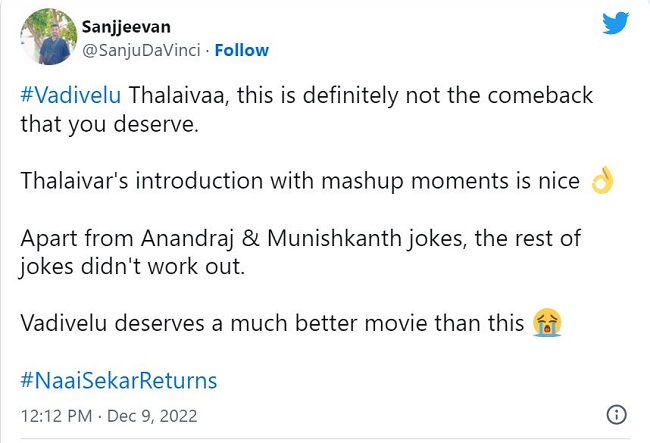Image resolution: width=650 pixels, height=443 pixels.
Task: Open the #Vadivelu hashtag
Action: (x=66, y=97)
